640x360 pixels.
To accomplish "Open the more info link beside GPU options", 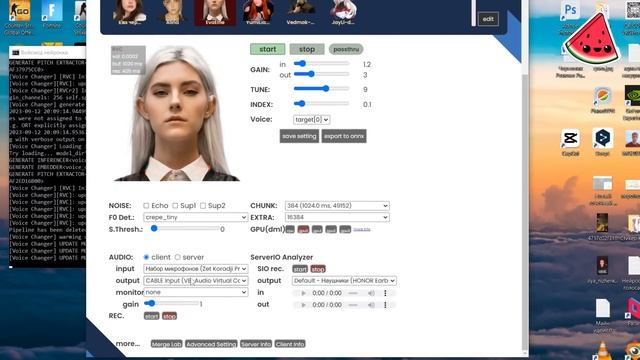I will coord(362,229).
